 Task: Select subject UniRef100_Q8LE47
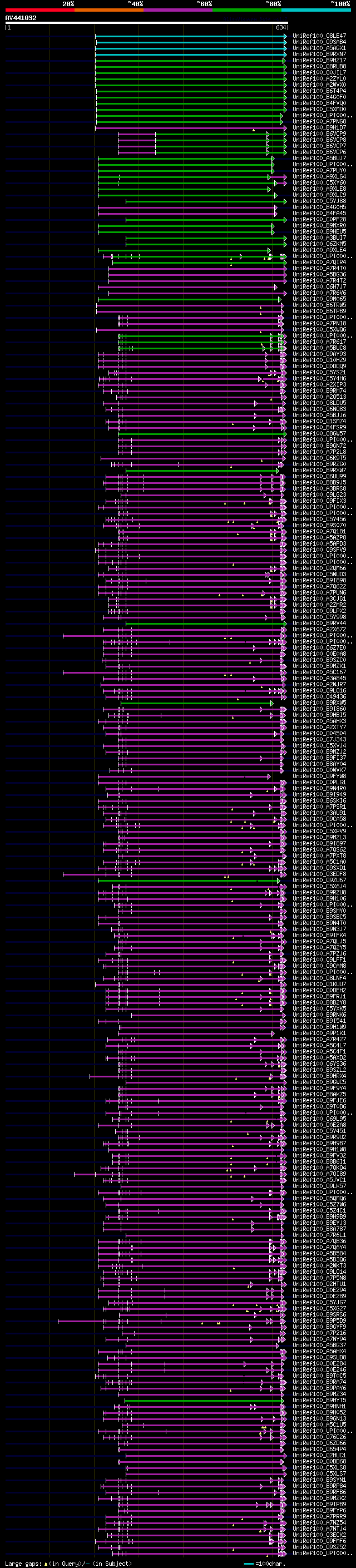click(319, 36)
